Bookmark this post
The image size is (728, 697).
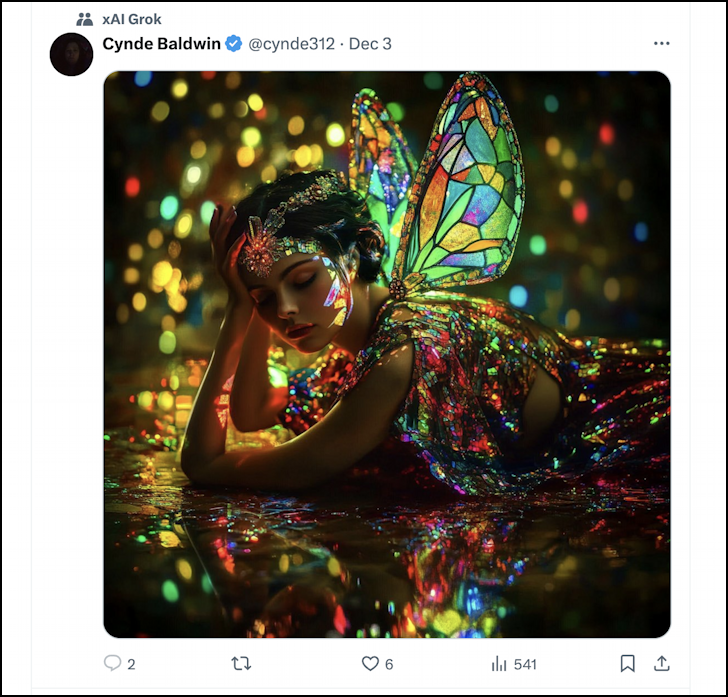point(627,664)
